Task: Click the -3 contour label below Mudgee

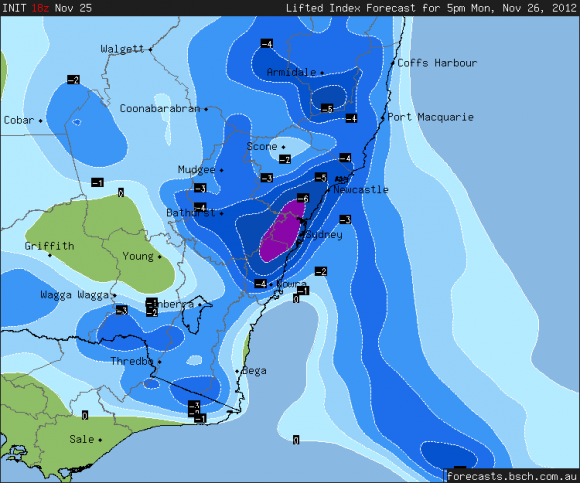Action: coord(200,188)
